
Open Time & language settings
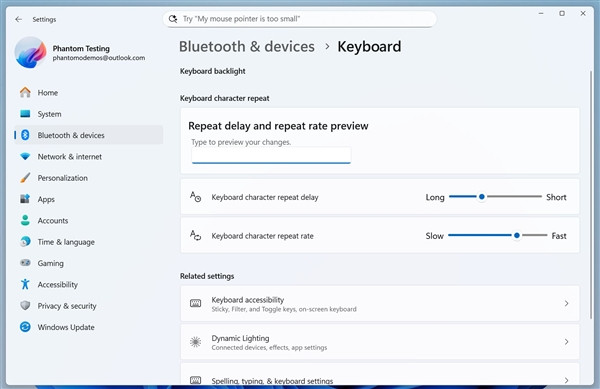(89, 242)
